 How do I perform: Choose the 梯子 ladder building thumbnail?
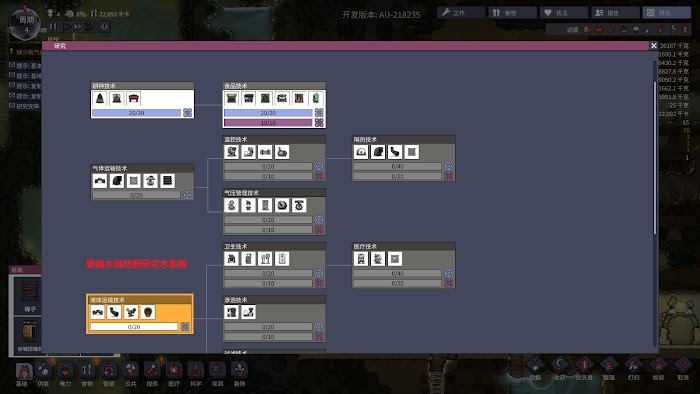[x=28, y=295]
